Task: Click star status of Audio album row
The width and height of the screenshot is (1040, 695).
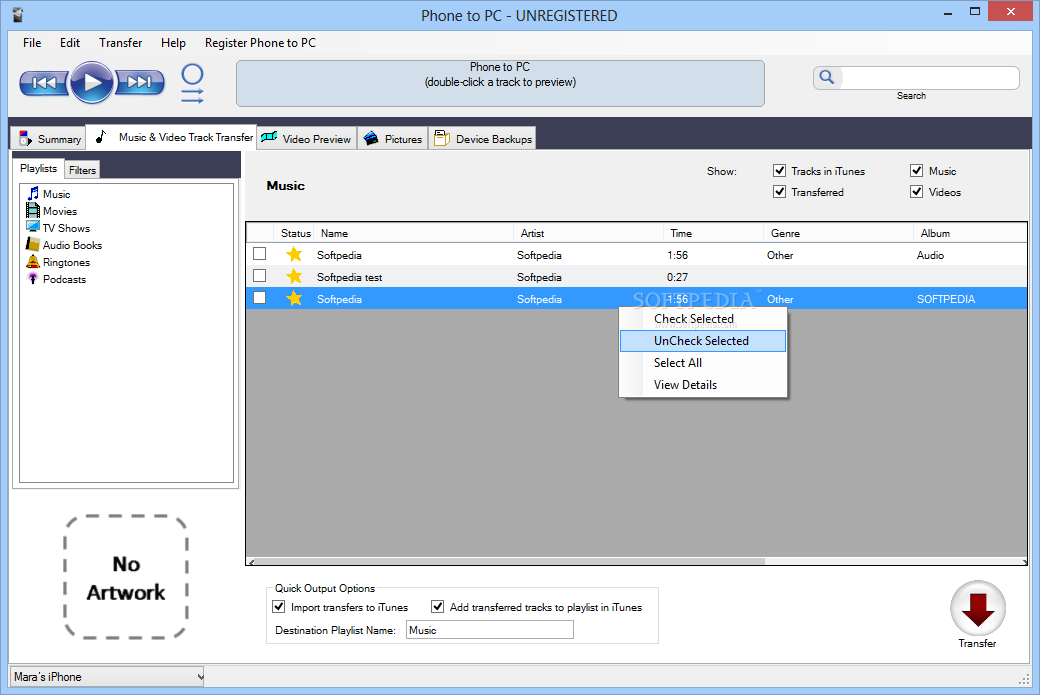Action: tap(294, 255)
